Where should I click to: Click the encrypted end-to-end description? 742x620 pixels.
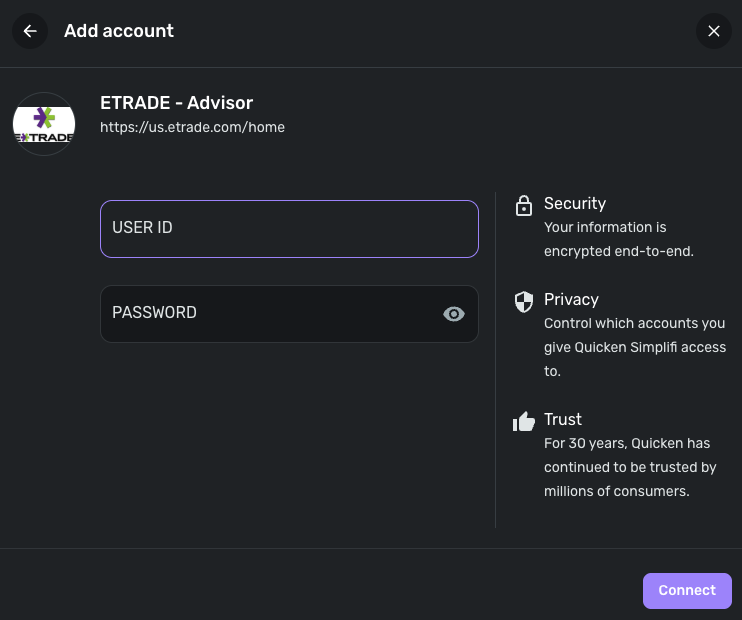[x=618, y=239]
